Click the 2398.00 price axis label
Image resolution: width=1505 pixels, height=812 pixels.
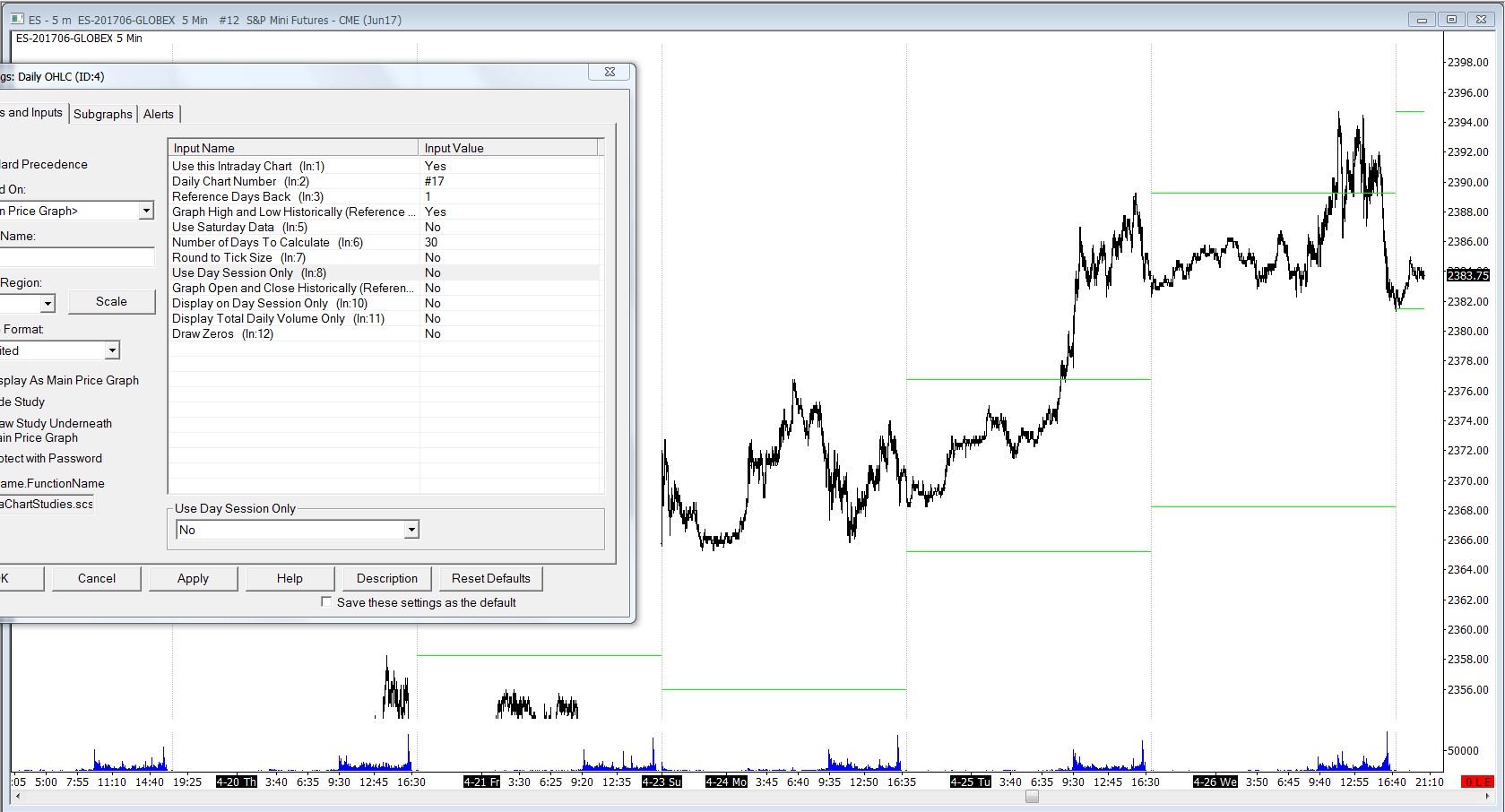click(1467, 62)
